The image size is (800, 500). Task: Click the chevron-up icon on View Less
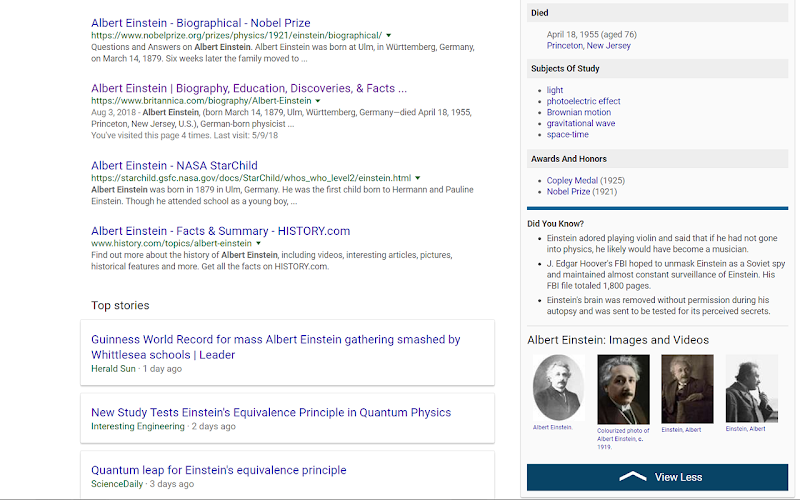click(x=633, y=477)
